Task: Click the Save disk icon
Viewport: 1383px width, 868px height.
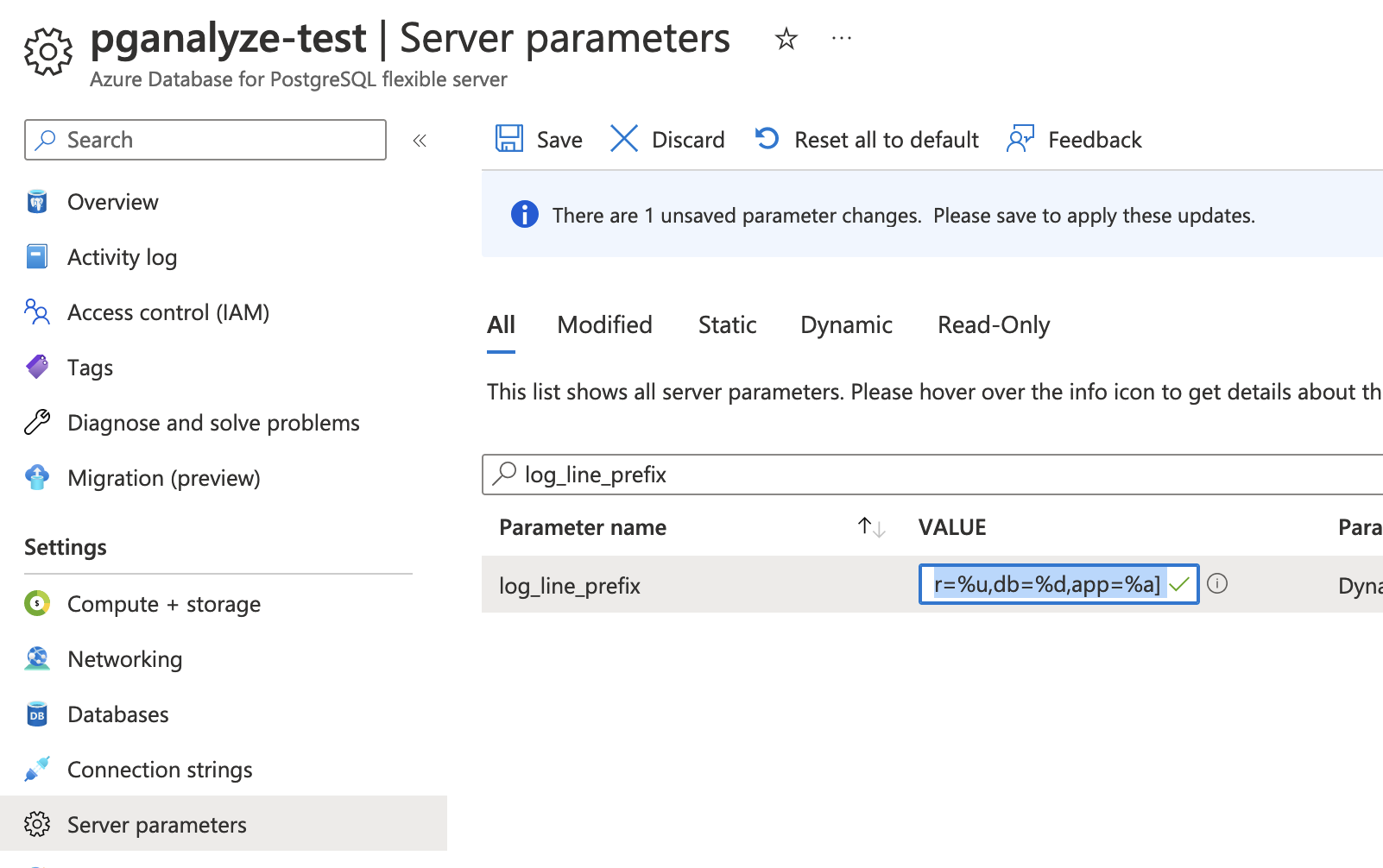Action: pyautogui.click(x=509, y=139)
